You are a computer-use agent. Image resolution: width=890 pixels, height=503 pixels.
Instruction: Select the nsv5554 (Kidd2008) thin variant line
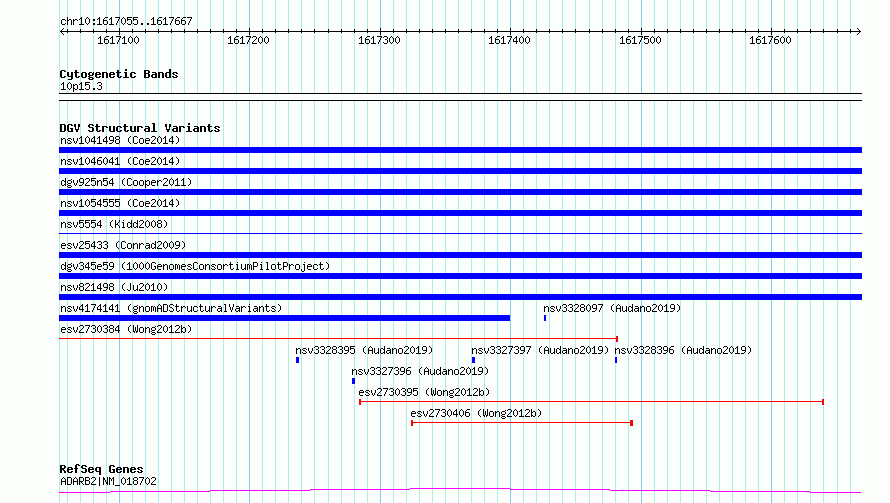click(460, 233)
